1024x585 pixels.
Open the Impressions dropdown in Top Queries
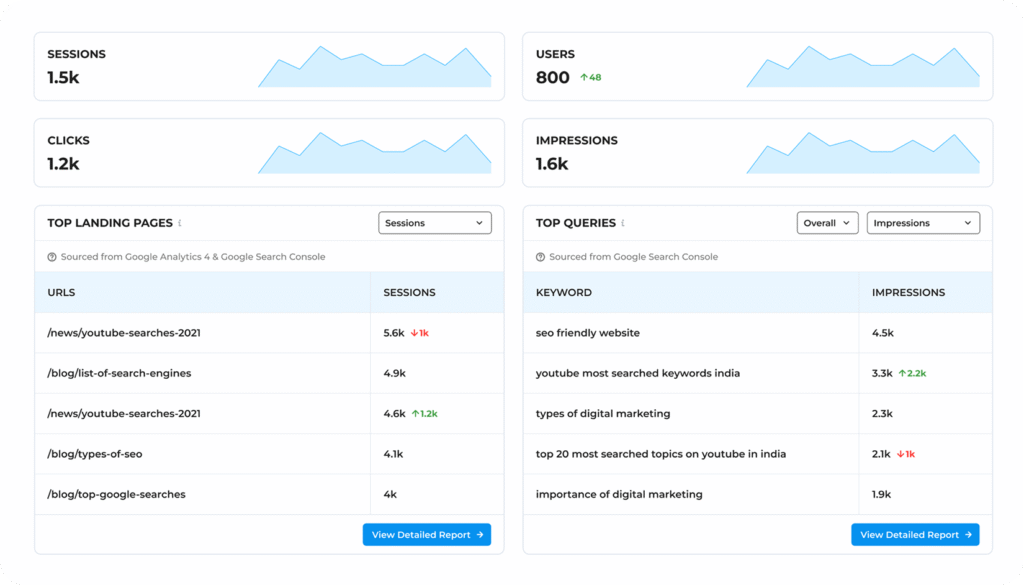tap(923, 223)
